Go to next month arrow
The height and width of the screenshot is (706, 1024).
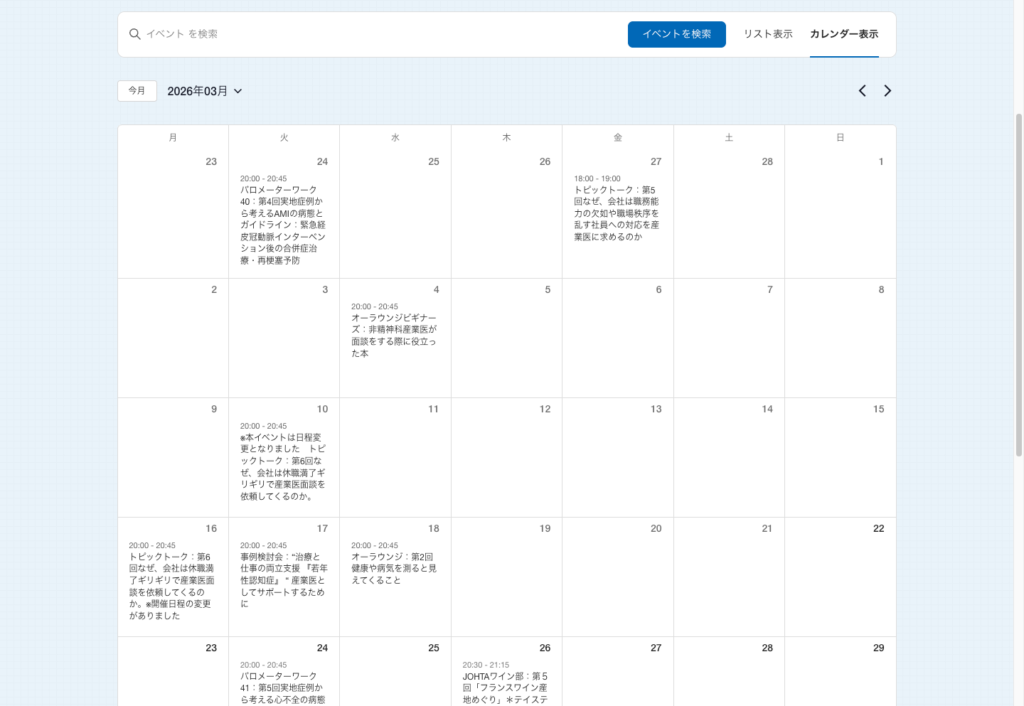point(887,91)
